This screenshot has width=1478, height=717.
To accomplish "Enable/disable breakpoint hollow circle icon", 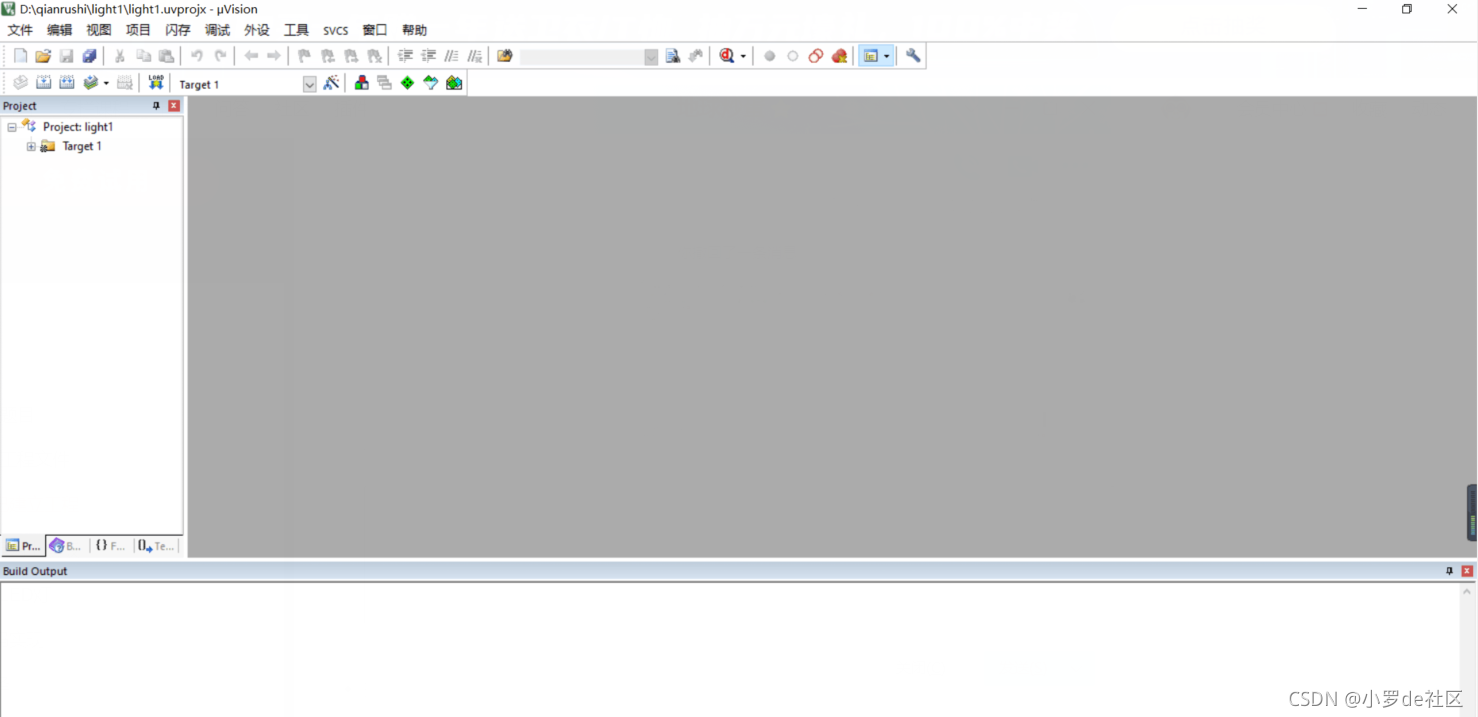I will coord(793,56).
